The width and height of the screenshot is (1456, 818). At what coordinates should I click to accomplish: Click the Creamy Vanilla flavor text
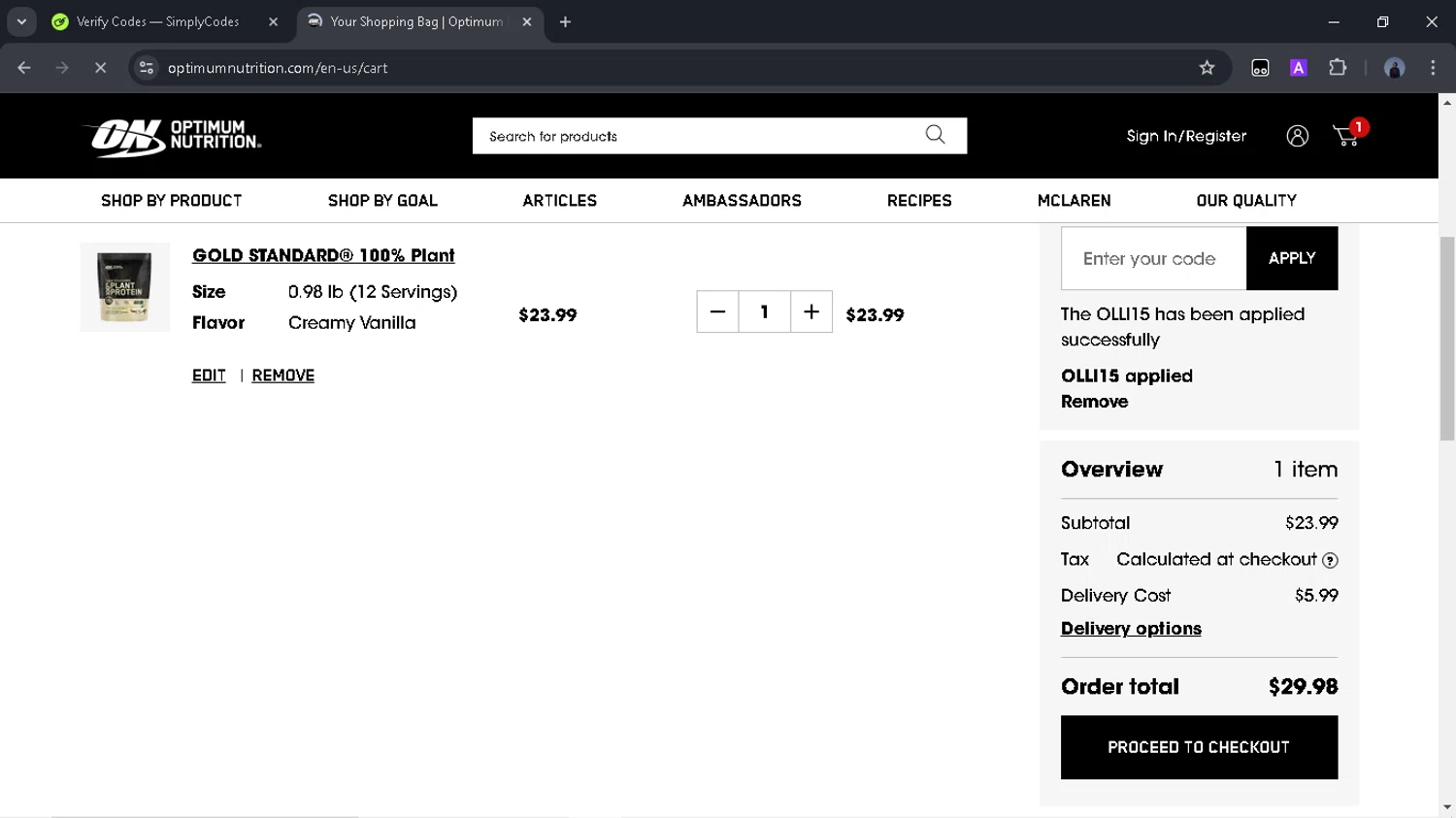coord(351,323)
